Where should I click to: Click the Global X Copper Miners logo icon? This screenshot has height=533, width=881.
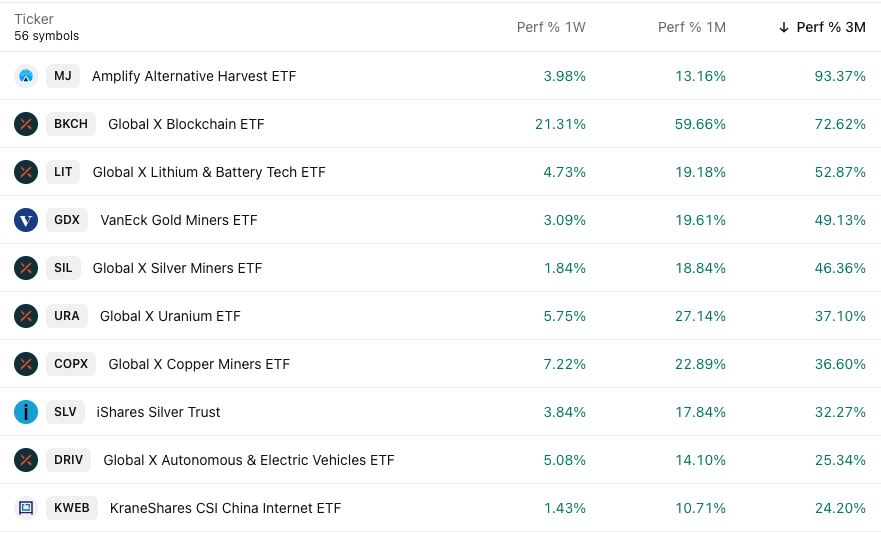point(26,364)
